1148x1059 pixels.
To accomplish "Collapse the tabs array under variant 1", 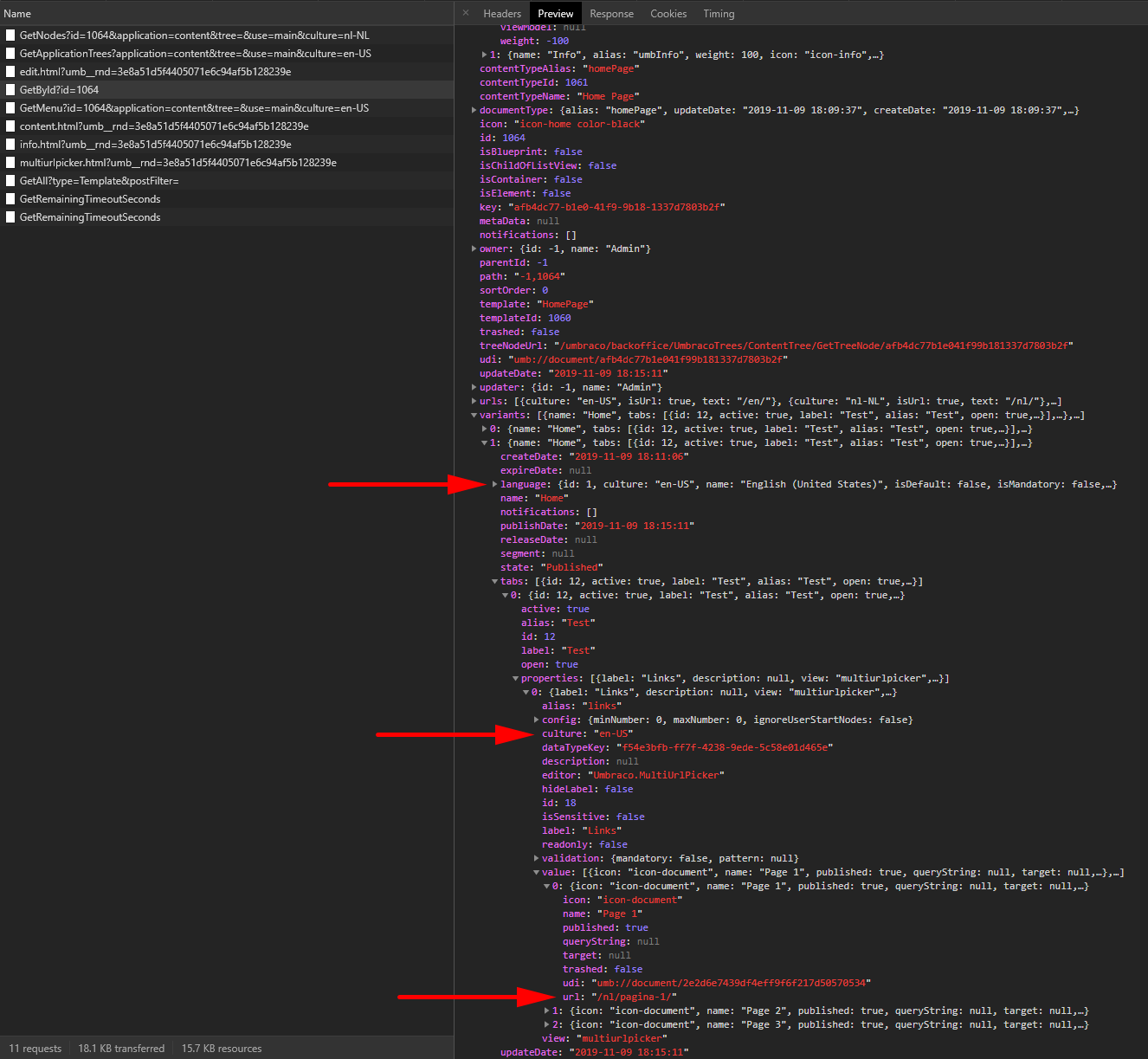I will coord(493,581).
